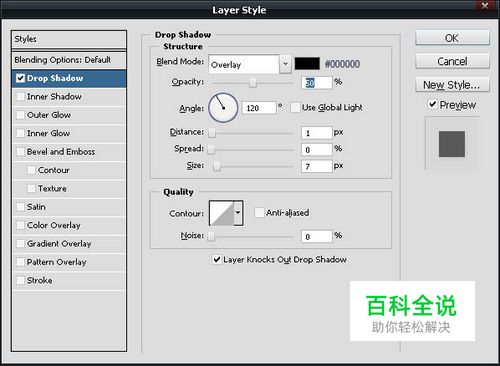
Task: Enable the Contour sub-option checkbox
Action: (x=31, y=170)
